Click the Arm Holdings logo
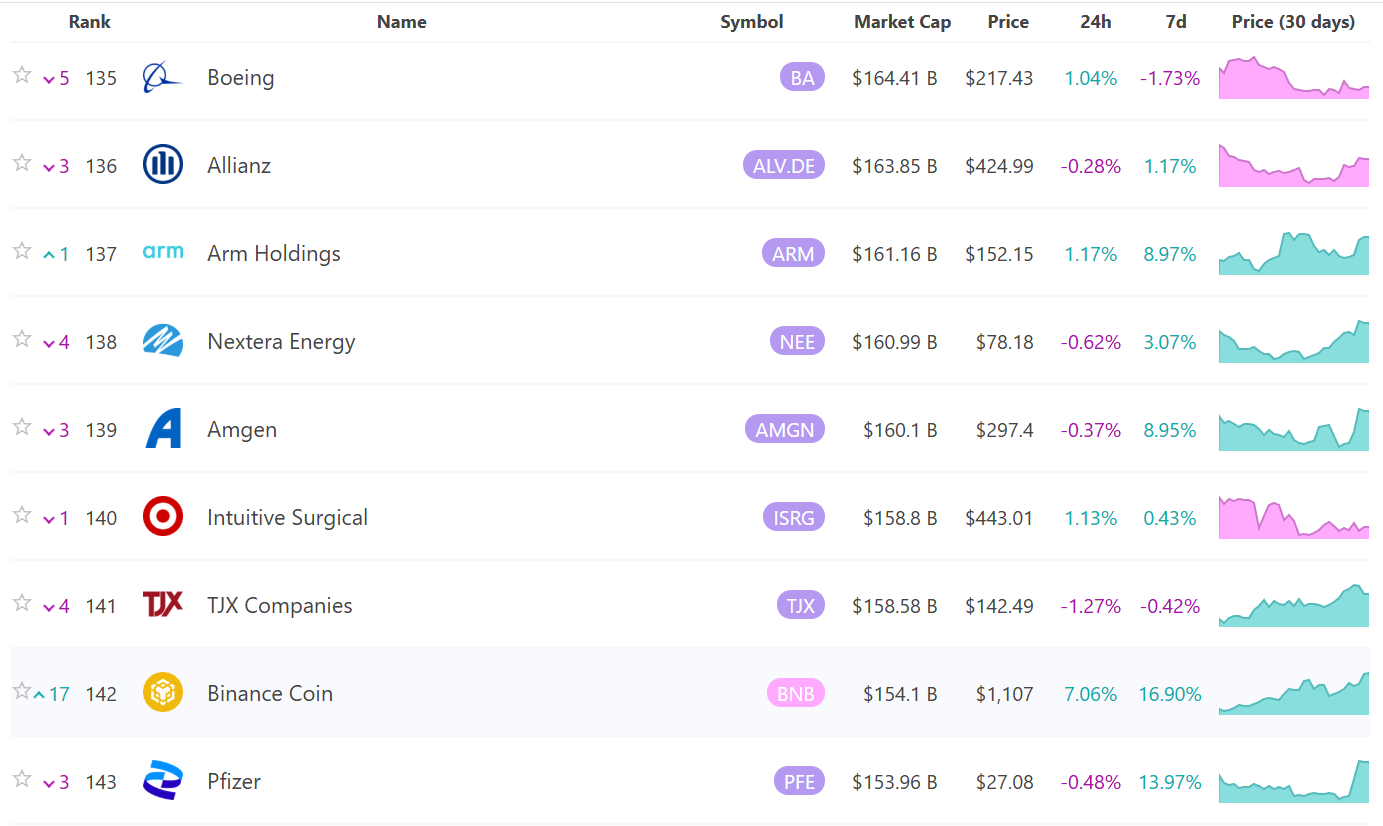The height and width of the screenshot is (826, 1383). [162, 252]
